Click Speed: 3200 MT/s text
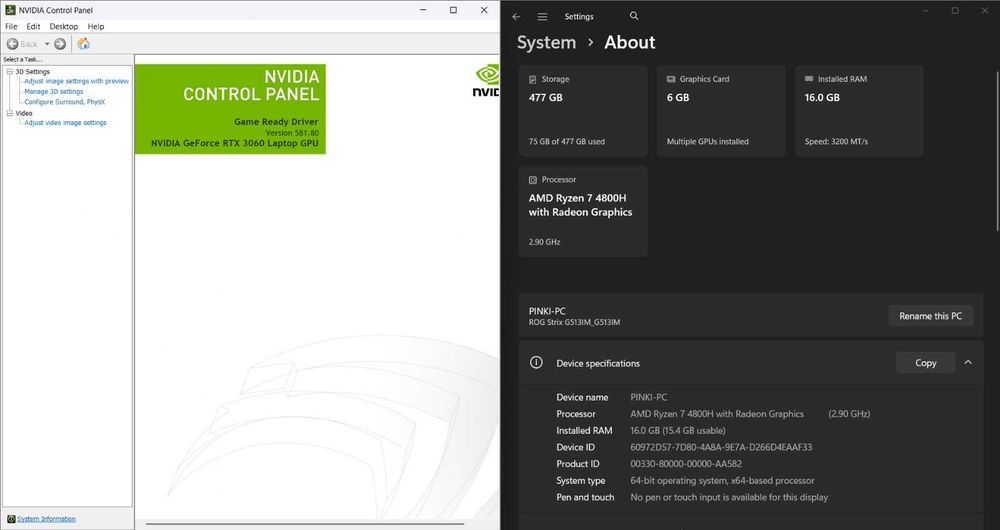This screenshot has height=530, width=1000. (x=836, y=142)
